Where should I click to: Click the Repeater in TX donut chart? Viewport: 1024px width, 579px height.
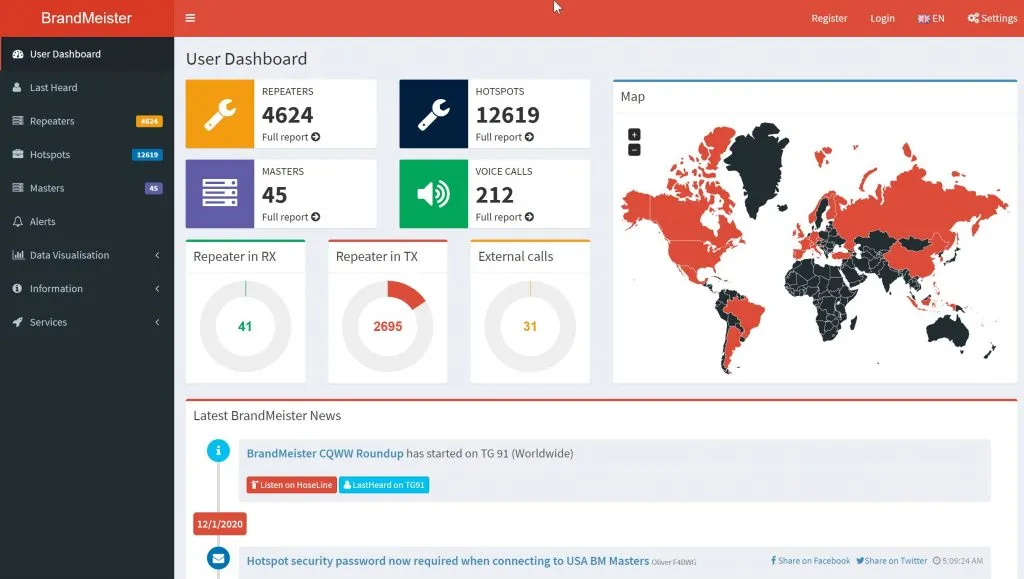tap(388, 326)
